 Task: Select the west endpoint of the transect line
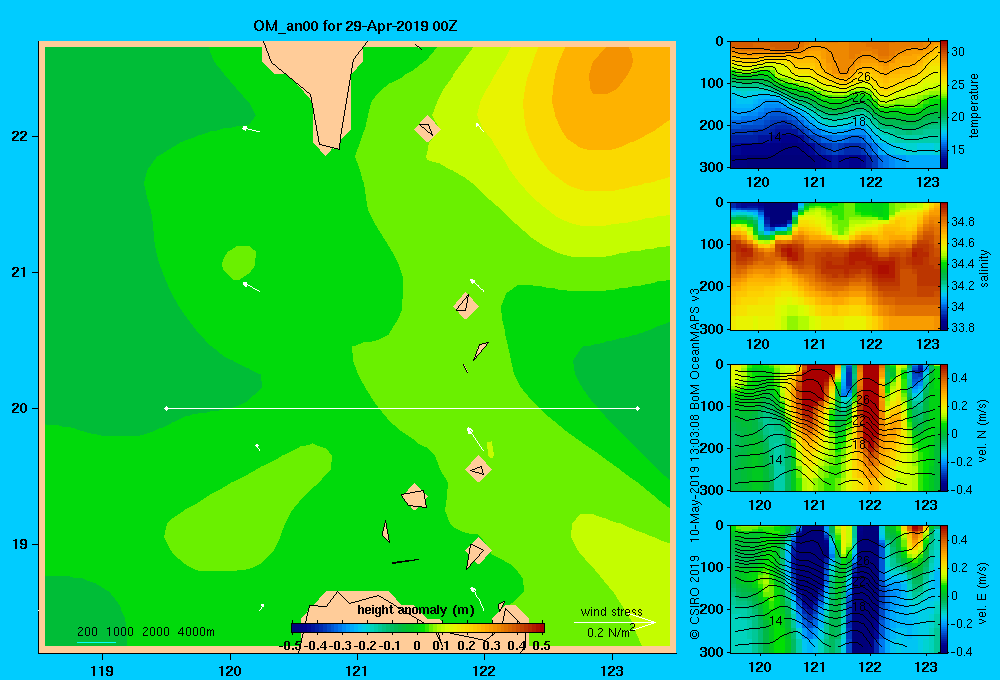166,408
